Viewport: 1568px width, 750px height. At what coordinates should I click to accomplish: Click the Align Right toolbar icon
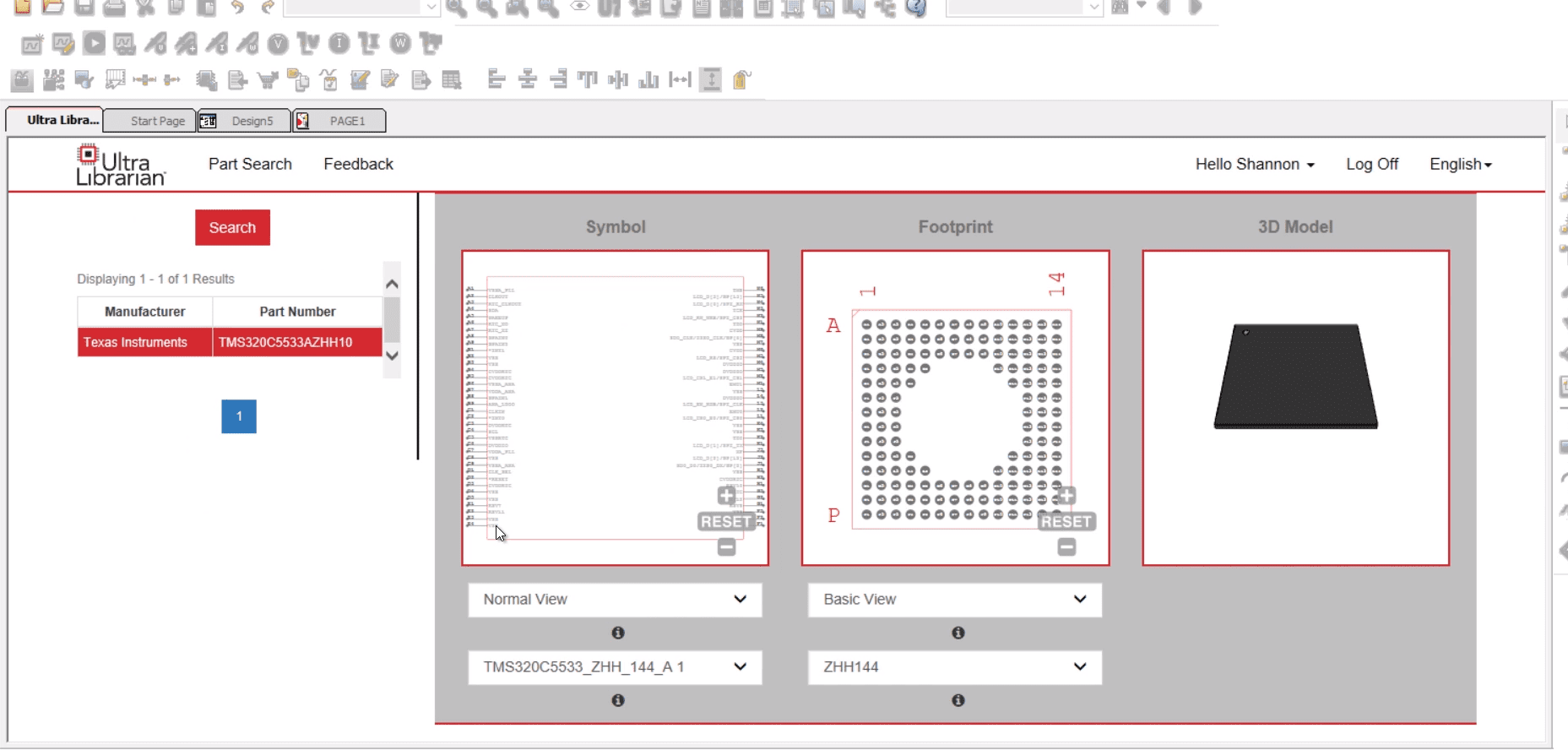pos(558,79)
